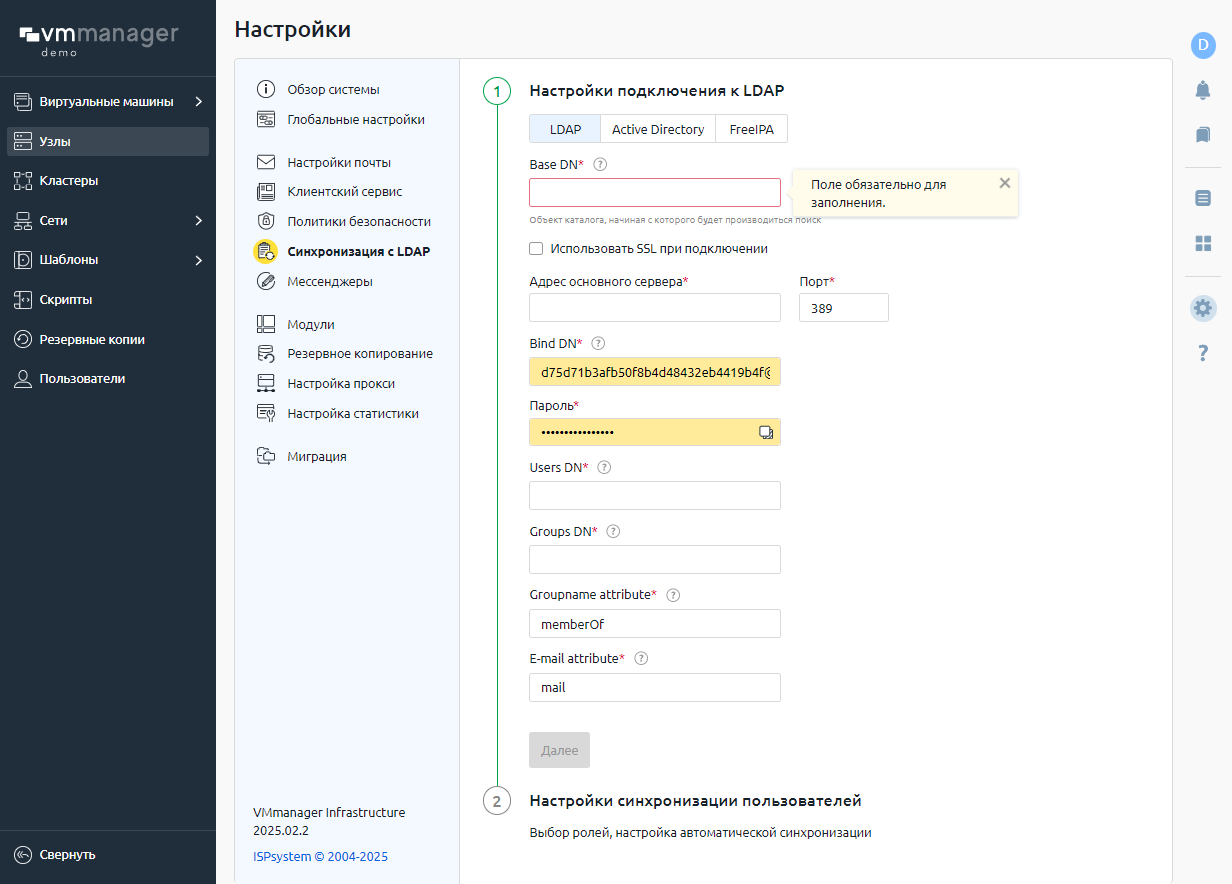Open the documentation book icon
The width and height of the screenshot is (1232, 884).
tap(1203, 134)
